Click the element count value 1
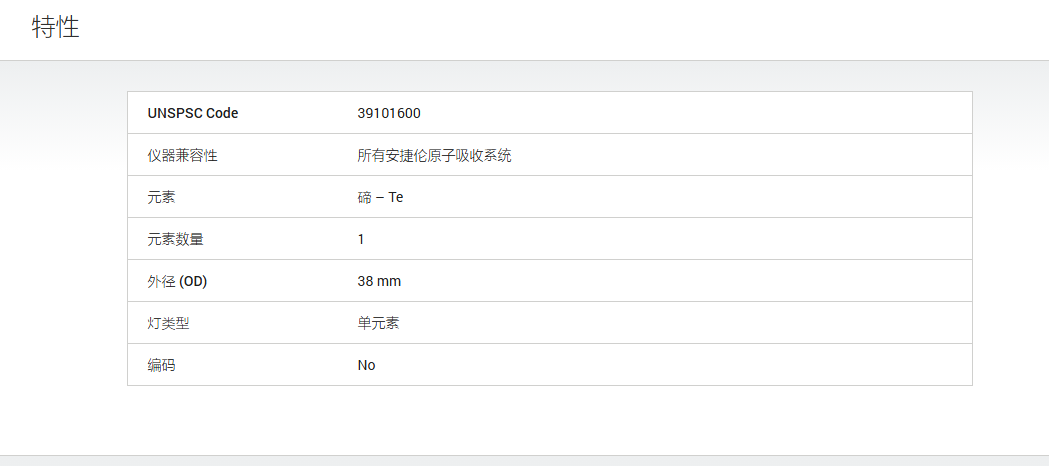The height and width of the screenshot is (466, 1049). point(361,239)
